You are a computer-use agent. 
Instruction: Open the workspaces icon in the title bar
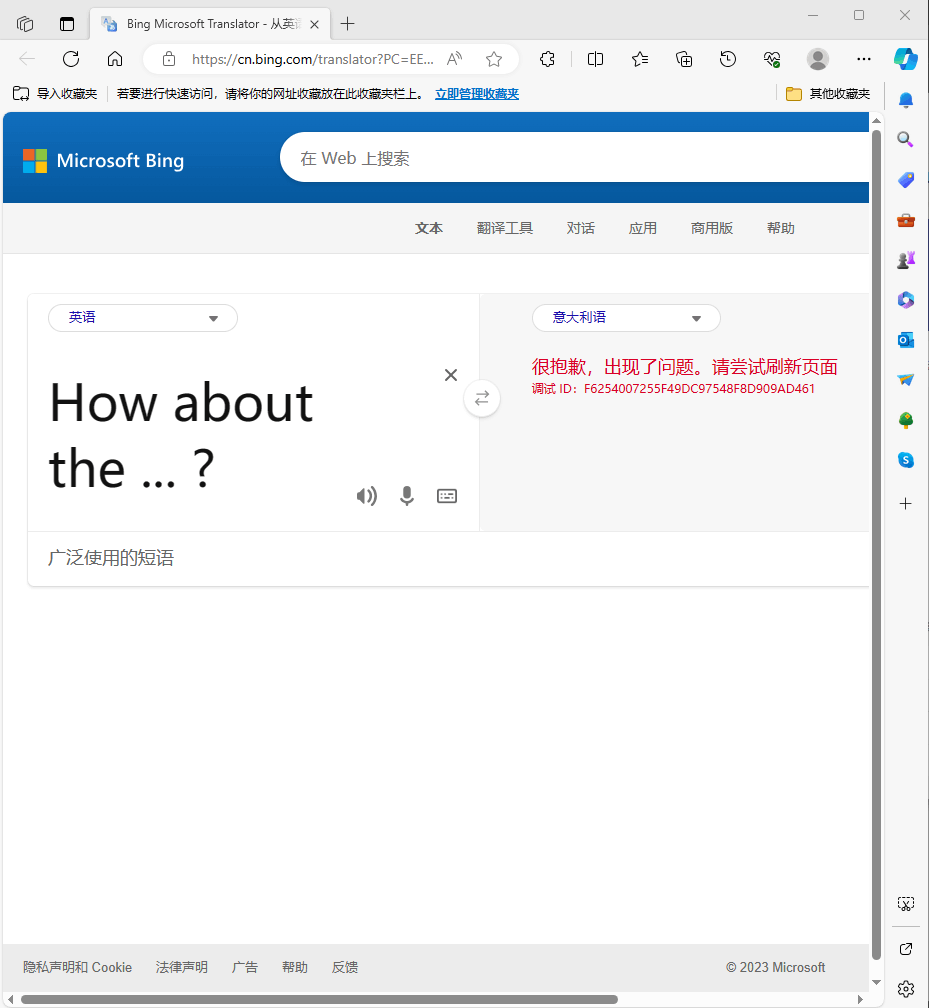pos(25,24)
